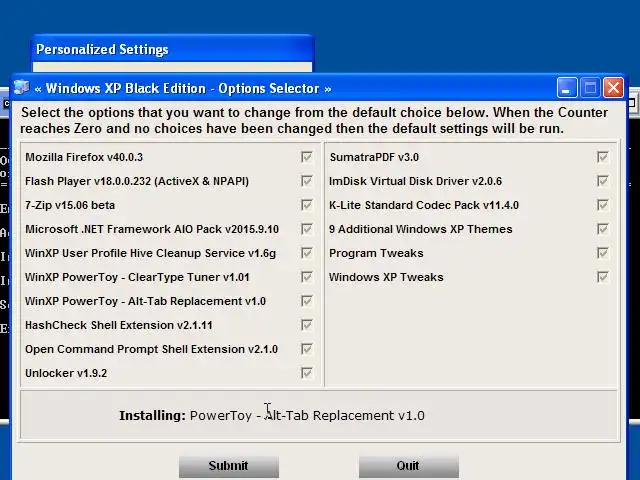Toggle ClearType Tuner v1.01 checkbox
Image resolution: width=640 pixels, height=480 pixels.
click(307, 277)
